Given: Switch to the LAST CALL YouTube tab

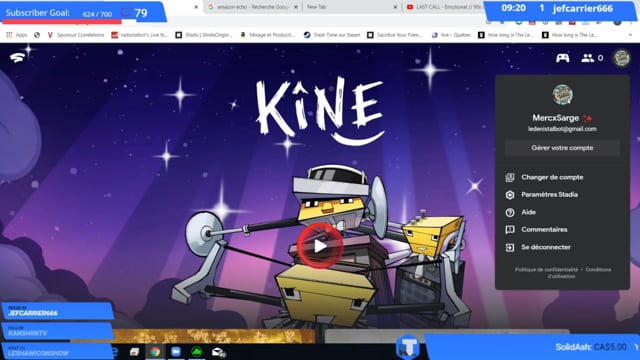Looking at the screenshot, I should [x=443, y=7].
